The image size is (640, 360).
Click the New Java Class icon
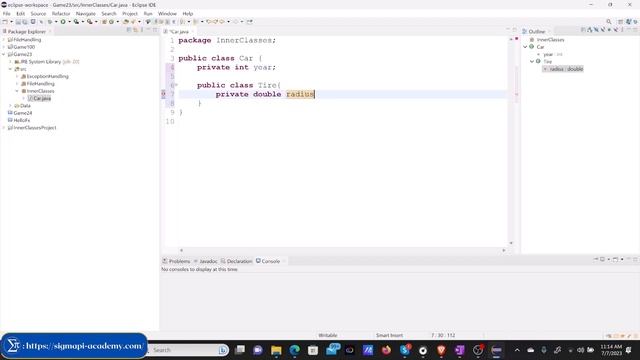[x=111, y=22]
